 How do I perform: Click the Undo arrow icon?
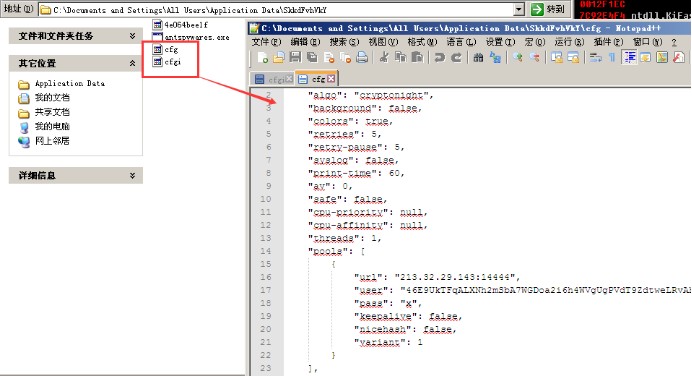pos(439,57)
